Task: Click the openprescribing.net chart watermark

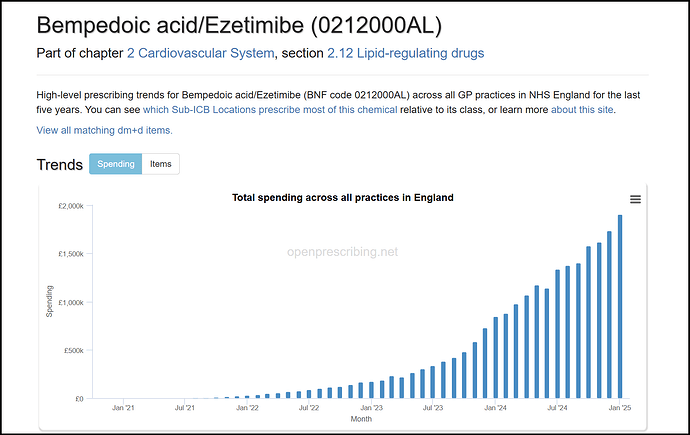Action: point(343,253)
